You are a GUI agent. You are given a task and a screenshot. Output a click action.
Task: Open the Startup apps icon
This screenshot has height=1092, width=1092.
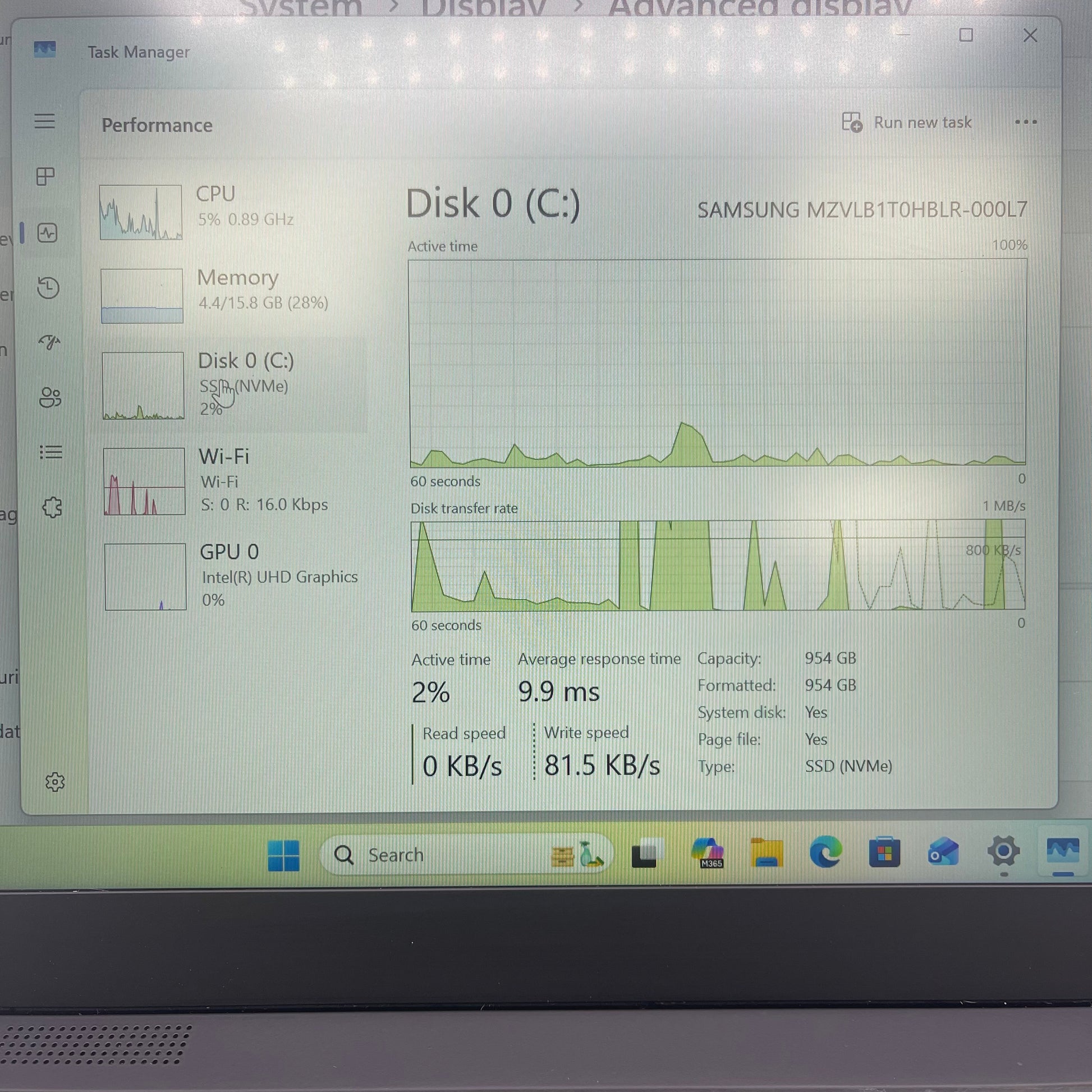pyautogui.click(x=49, y=342)
